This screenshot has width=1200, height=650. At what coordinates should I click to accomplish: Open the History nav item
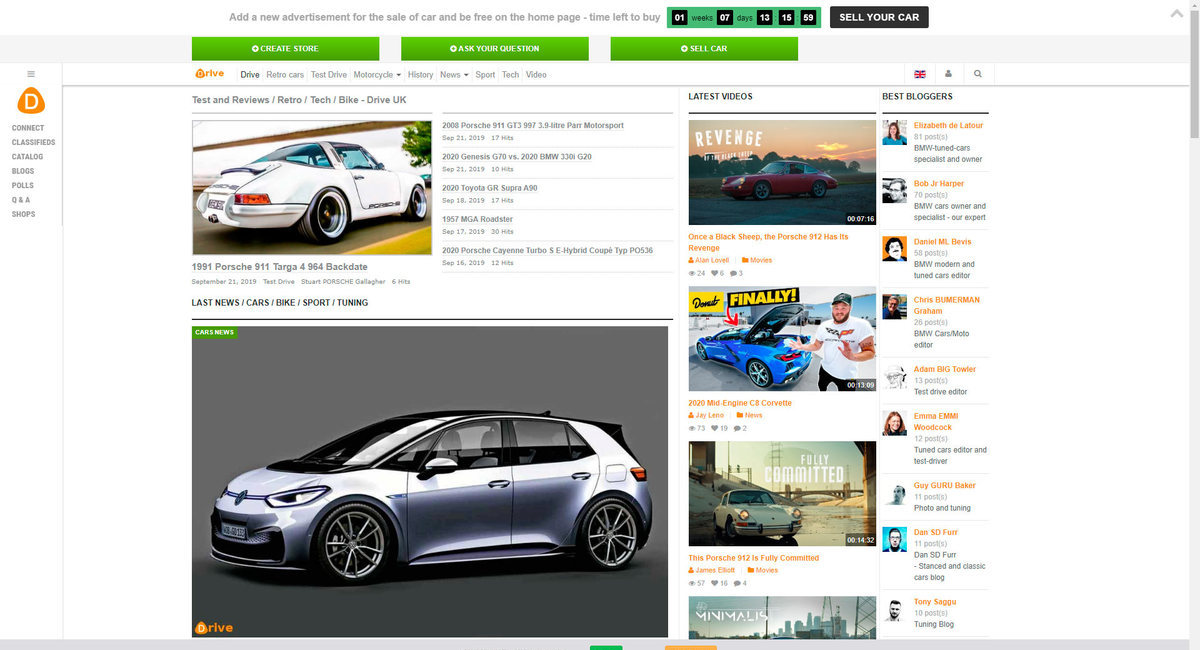(421, 75)
